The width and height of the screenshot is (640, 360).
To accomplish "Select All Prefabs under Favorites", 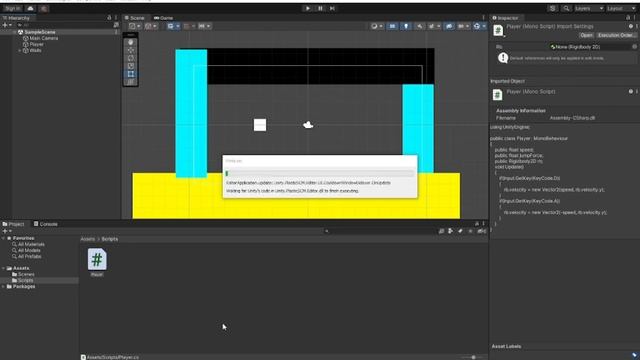I will point(29,256).
